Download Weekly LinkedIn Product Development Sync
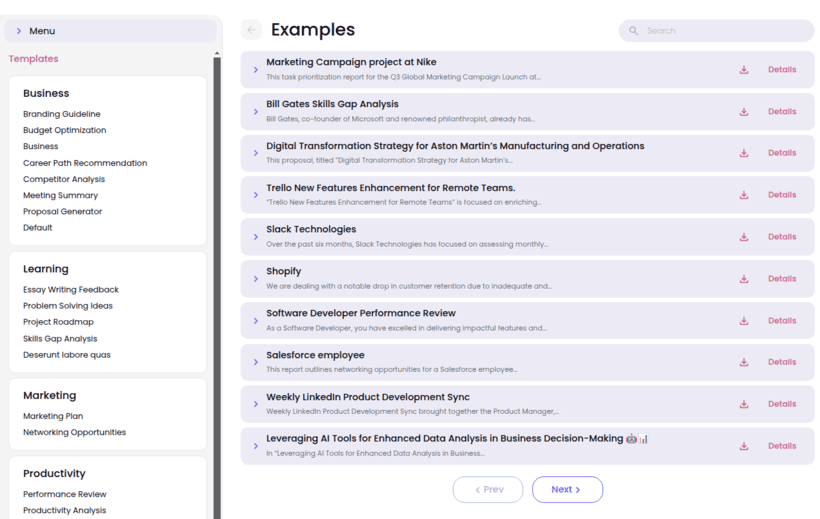Screen dimensions: 820x519 743,405
